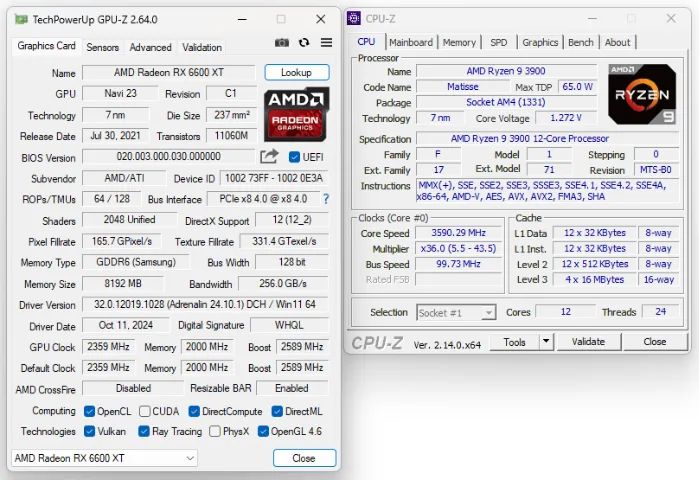Toggle the DirectCompute checkbox
This screenshot has width=699, height=480.
pos(194,411)
